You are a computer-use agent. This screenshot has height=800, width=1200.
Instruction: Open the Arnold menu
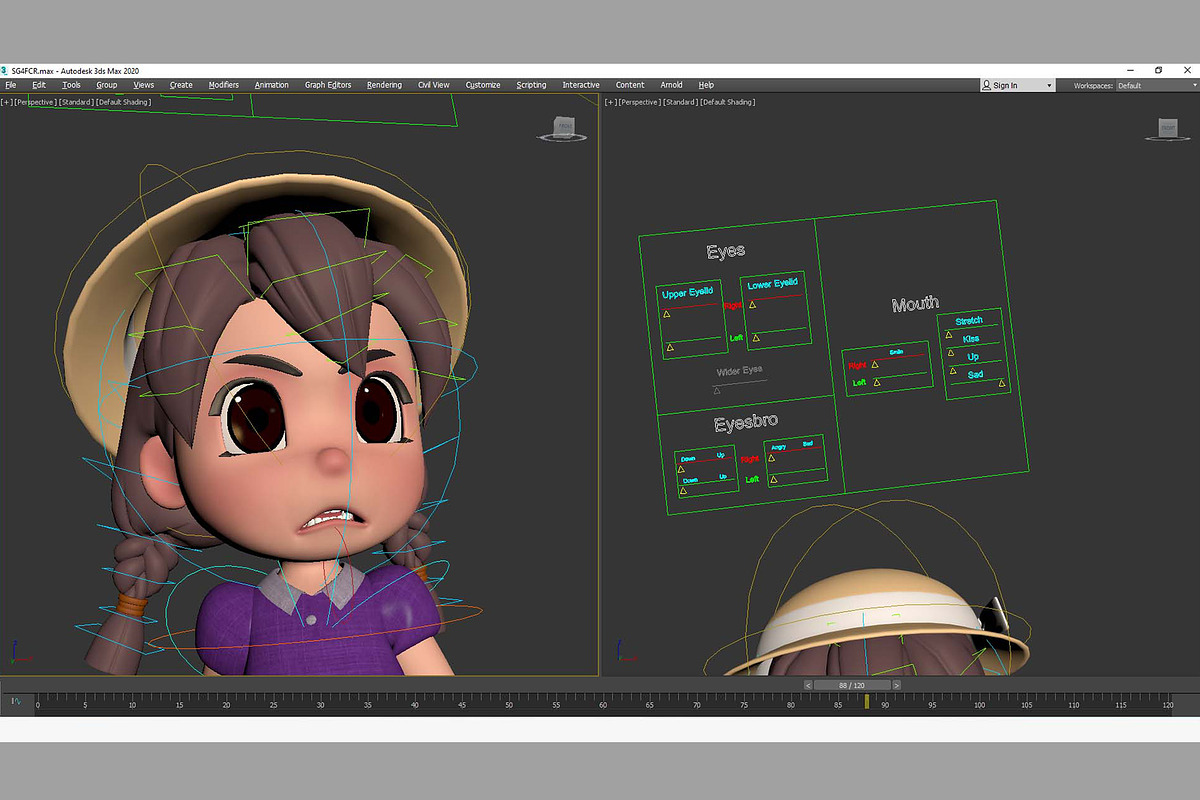coord(671,85)
